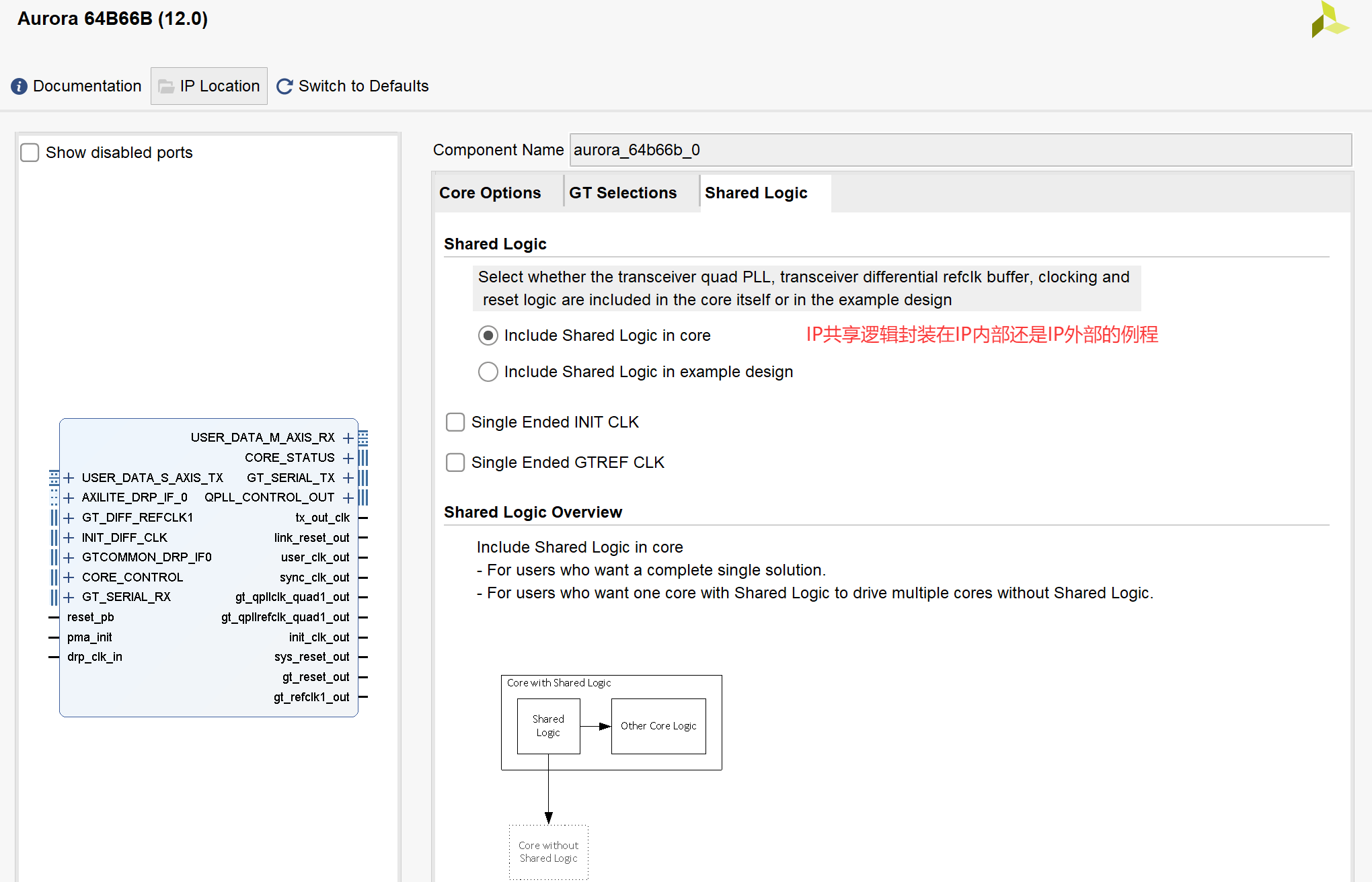Enable Show disabled ports checkbox
Image resolution: width=1372 pixels, height=882 pixels.
click(x=30, y=153)
